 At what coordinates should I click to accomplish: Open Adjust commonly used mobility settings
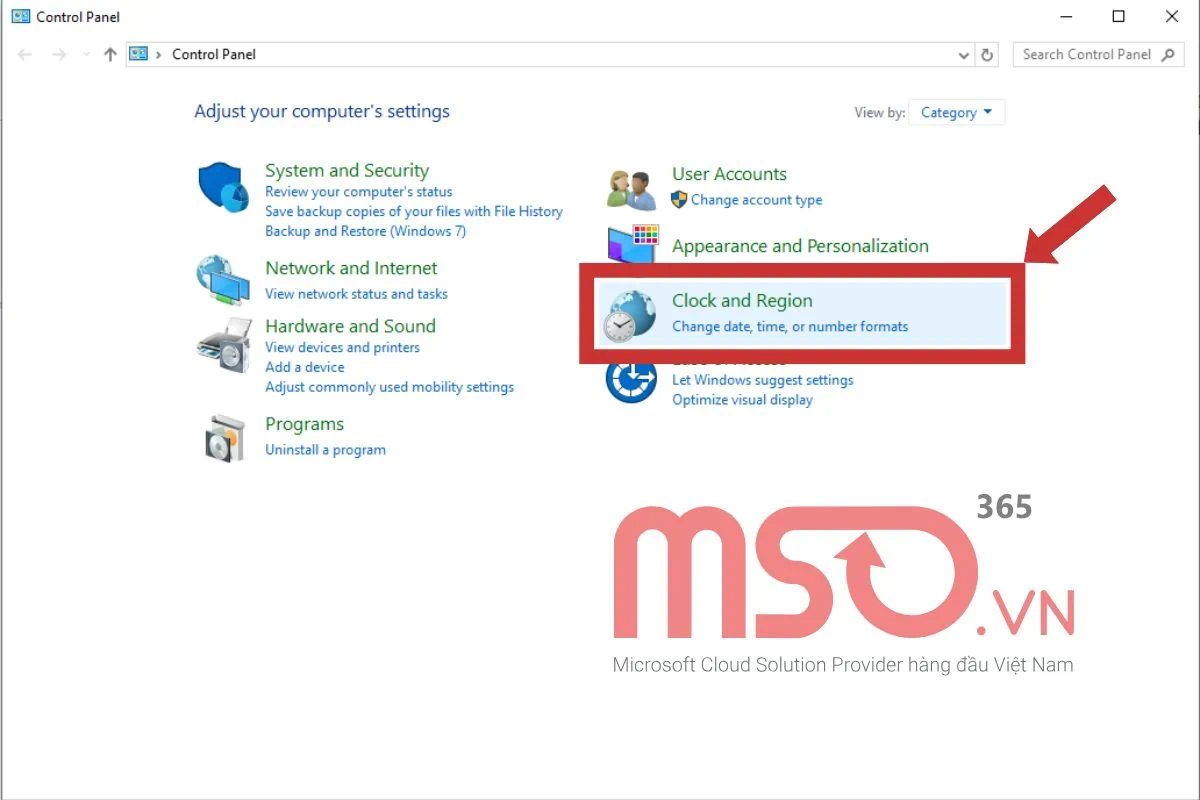389,387
